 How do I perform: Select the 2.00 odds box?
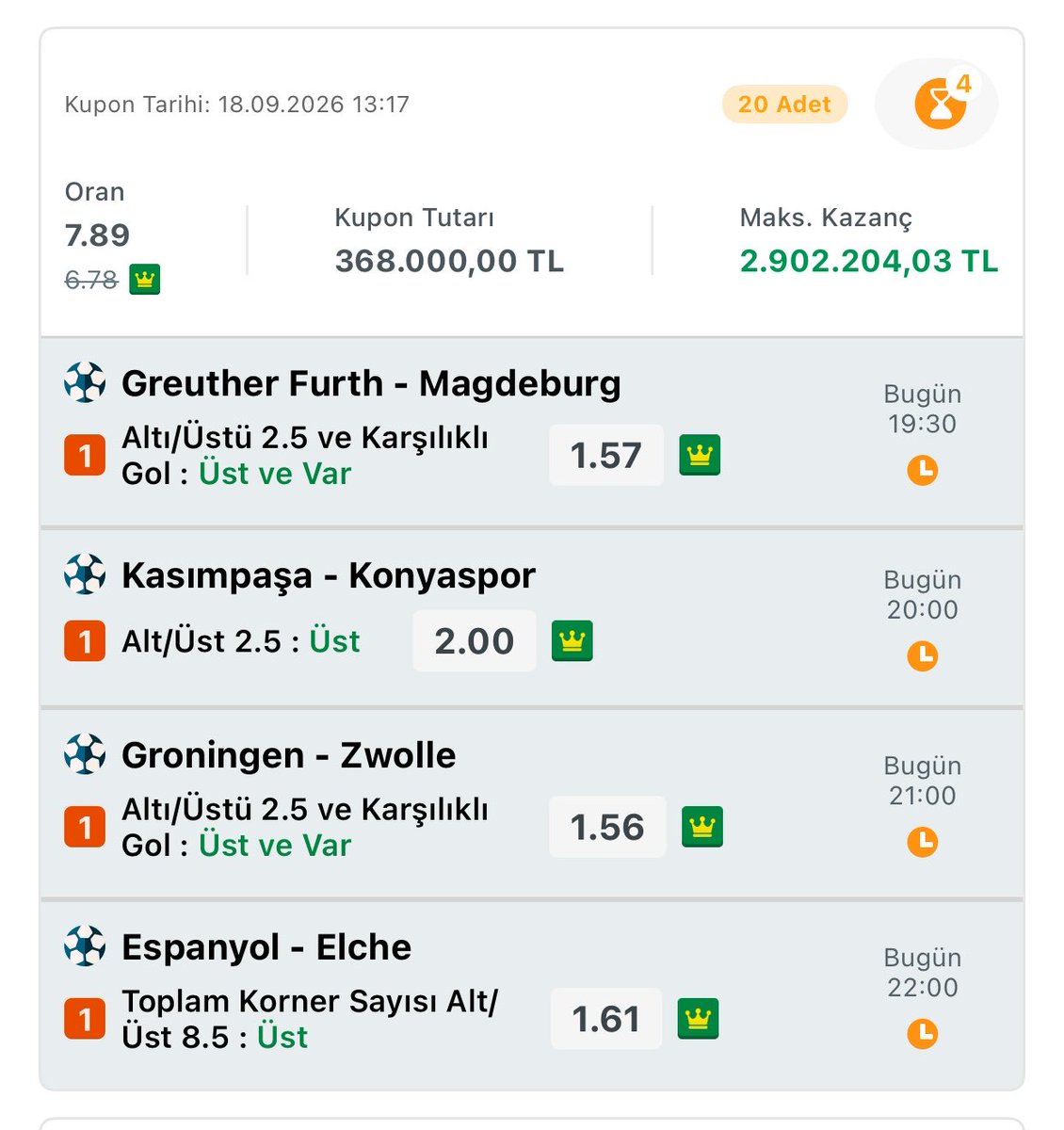[475, 641]
